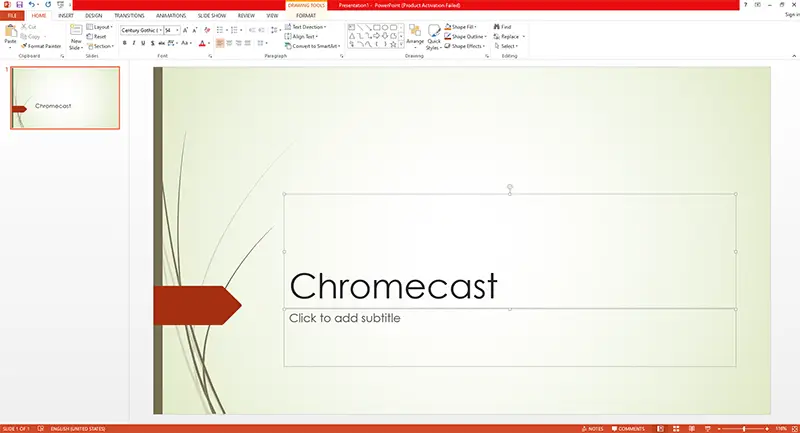Image resolution: width=800 pixels, height=433 pixels.
Task: Select the star shape in shapes gallery
Action: pyautogui.click(x=393, y=44)
